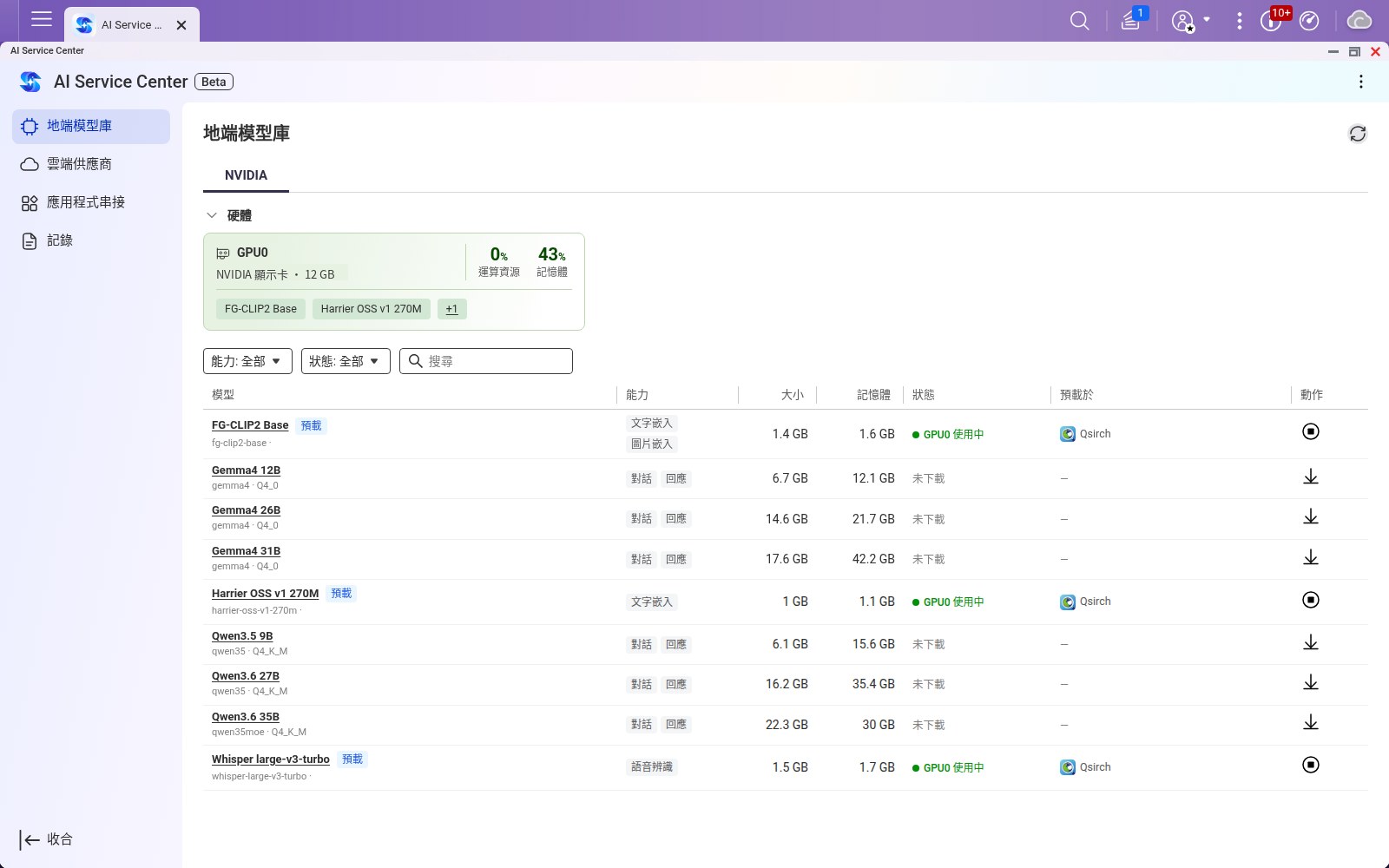Open the cloud icon in top bar
Viewport: 1389px width, 868px height.
pyautogui.click(x=1359, y=21)
